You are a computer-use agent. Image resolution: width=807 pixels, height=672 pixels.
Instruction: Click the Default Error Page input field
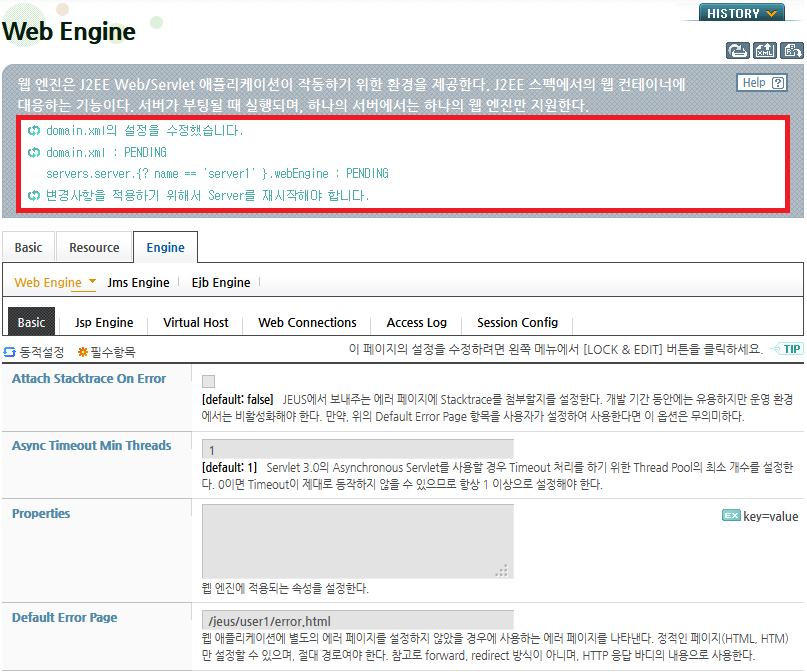(358, 621)
